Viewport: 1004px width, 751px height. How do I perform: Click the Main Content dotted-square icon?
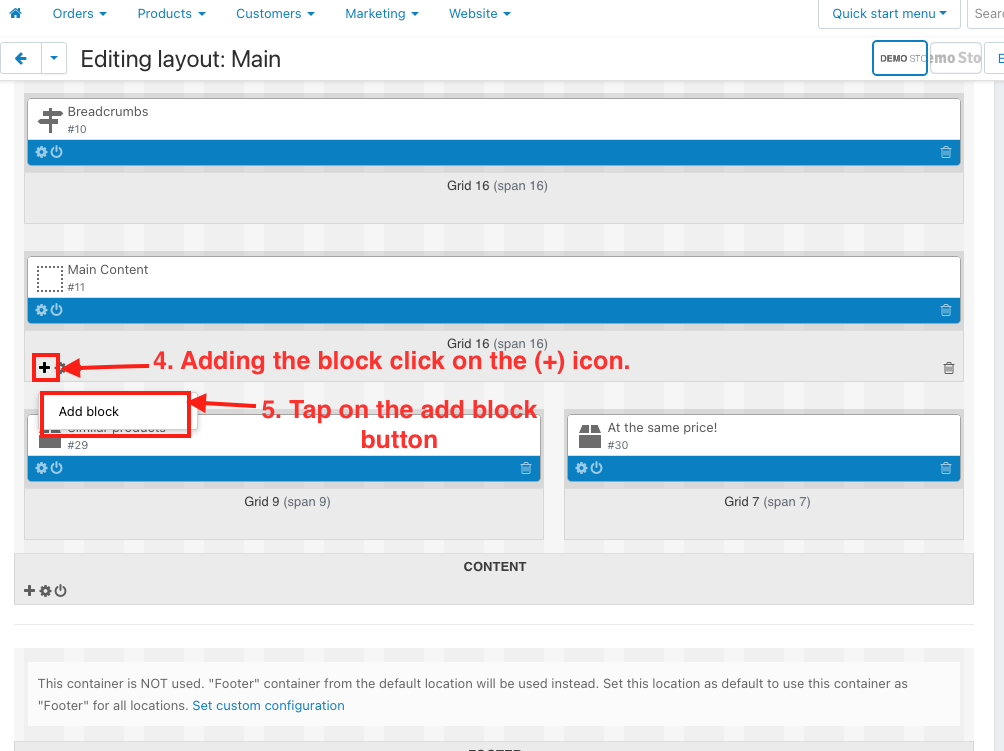(49, 279)
